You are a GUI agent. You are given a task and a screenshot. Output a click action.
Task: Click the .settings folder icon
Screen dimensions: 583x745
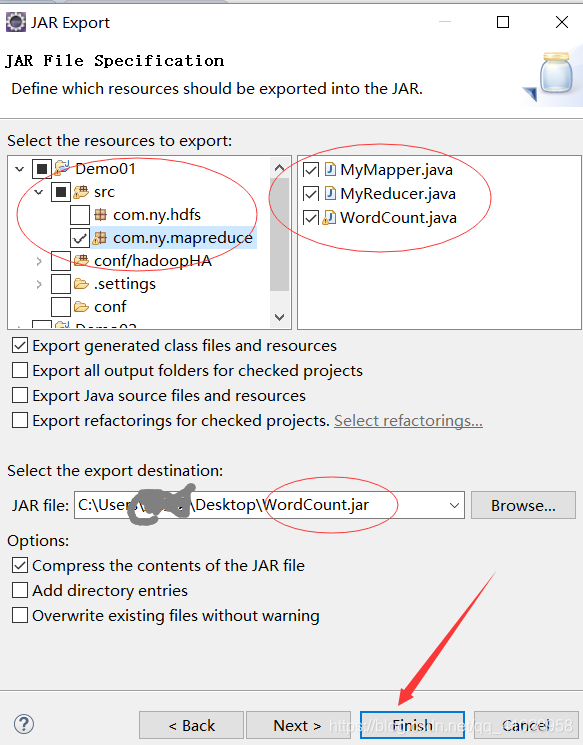[x=81, y=284]
